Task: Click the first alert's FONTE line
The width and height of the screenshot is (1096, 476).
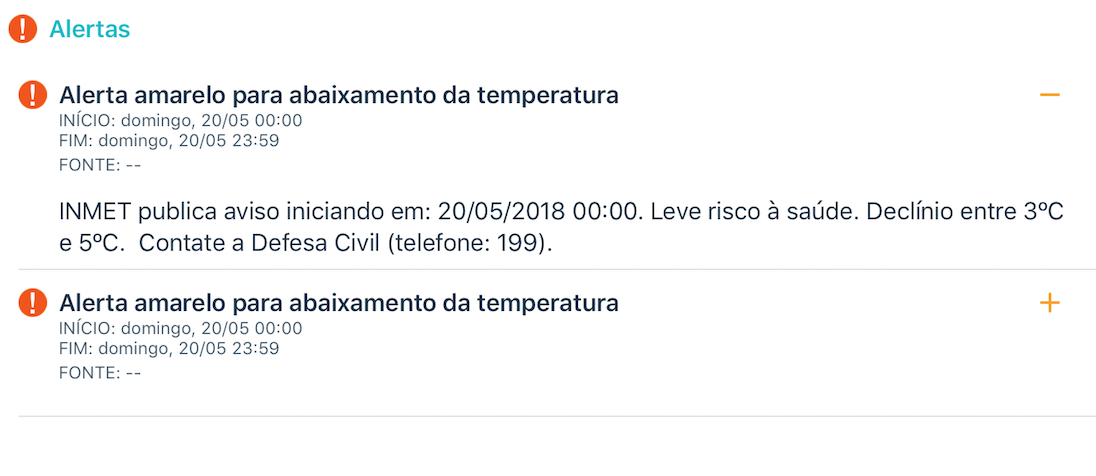Action: tap(101, 166)
